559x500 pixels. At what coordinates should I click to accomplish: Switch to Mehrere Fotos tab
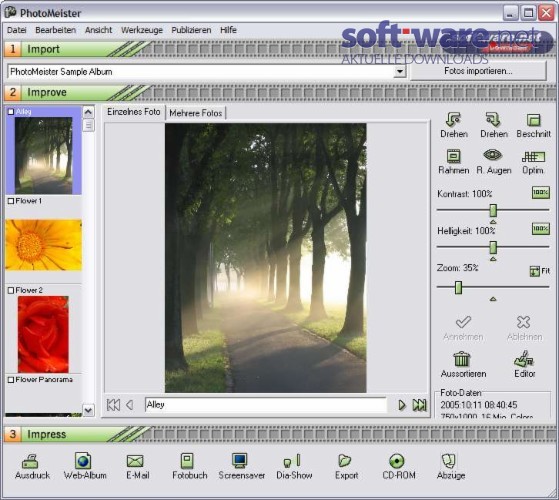(x=195, y=113)
